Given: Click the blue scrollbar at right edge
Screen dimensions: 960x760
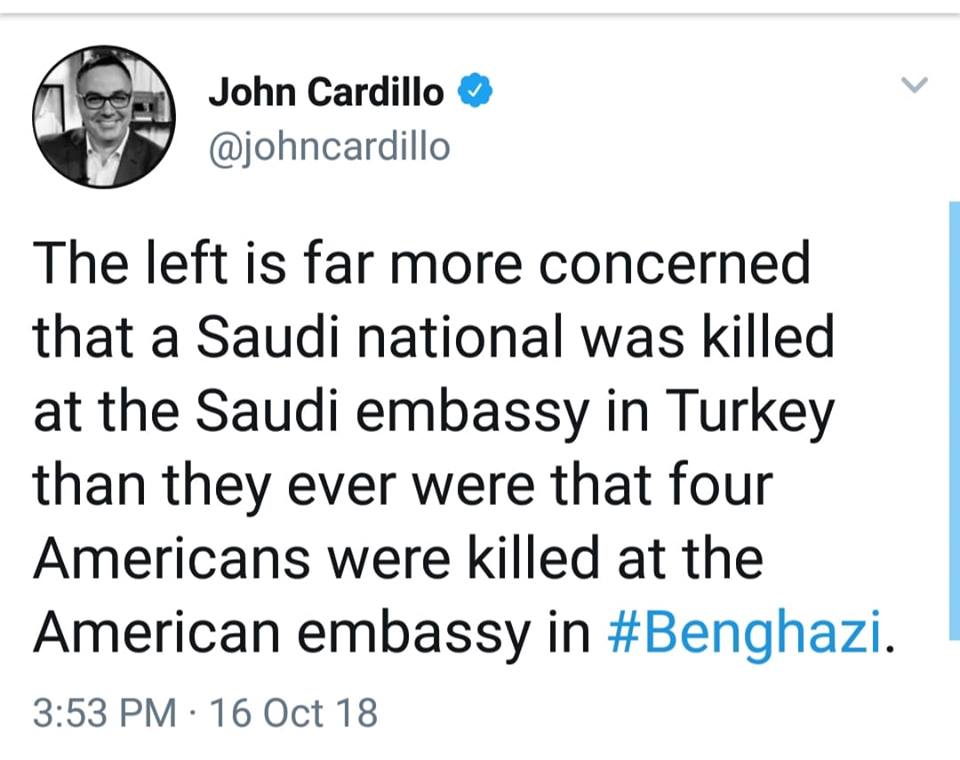Looking at the screenshot, I should 953,420.
